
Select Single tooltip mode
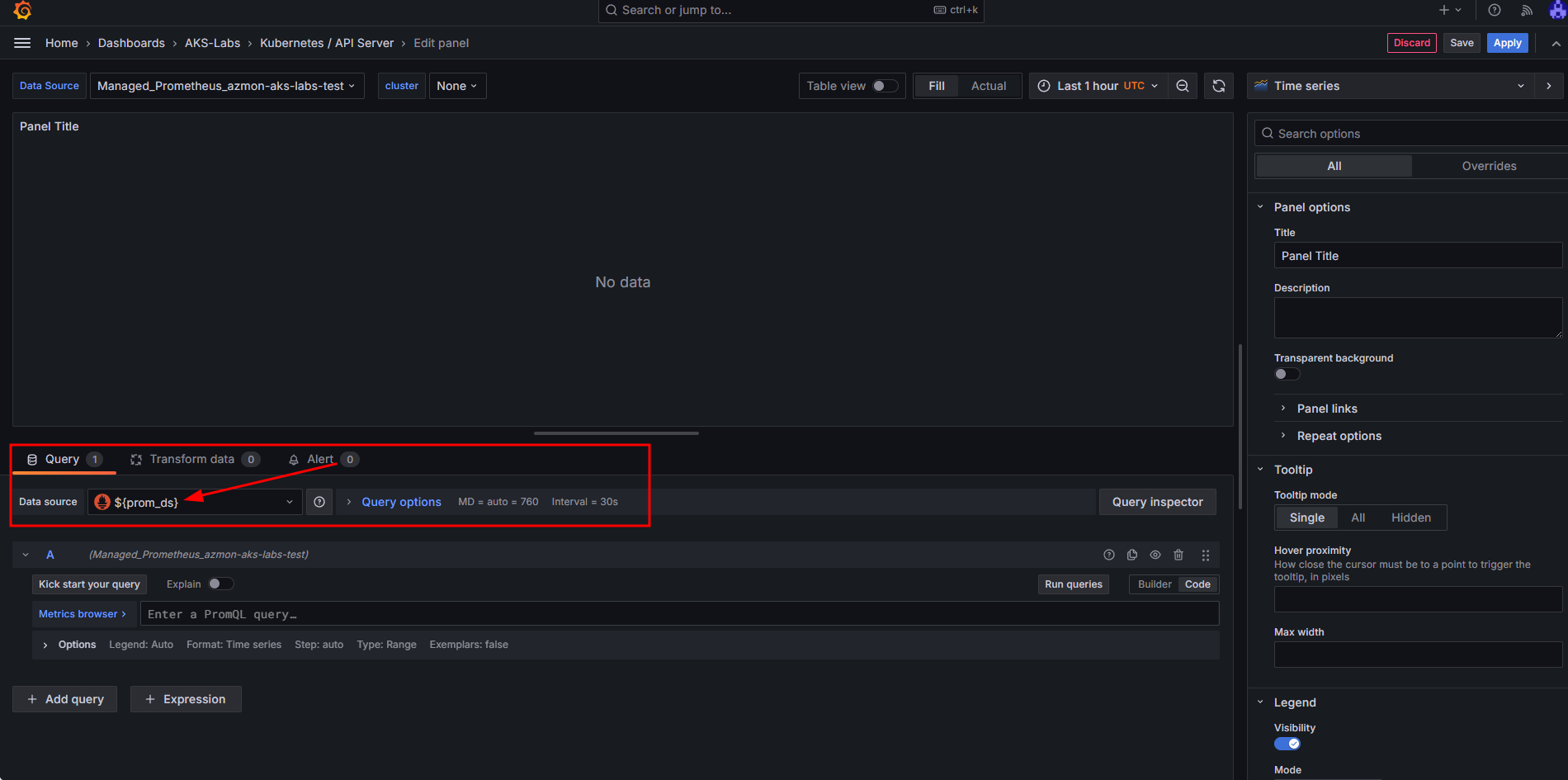coord(1307,518)
